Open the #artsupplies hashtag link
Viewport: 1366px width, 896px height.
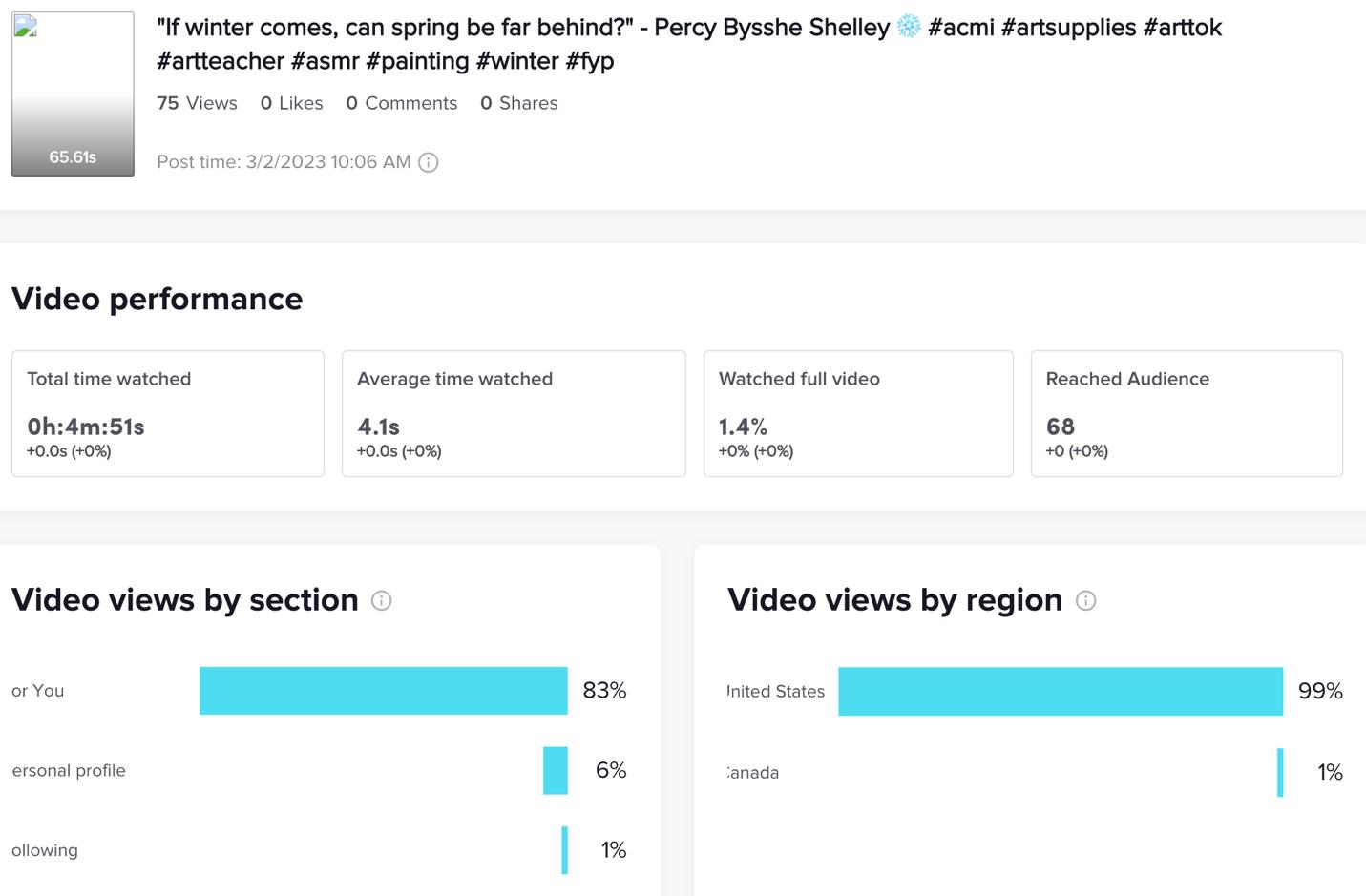coord(1068,28)
